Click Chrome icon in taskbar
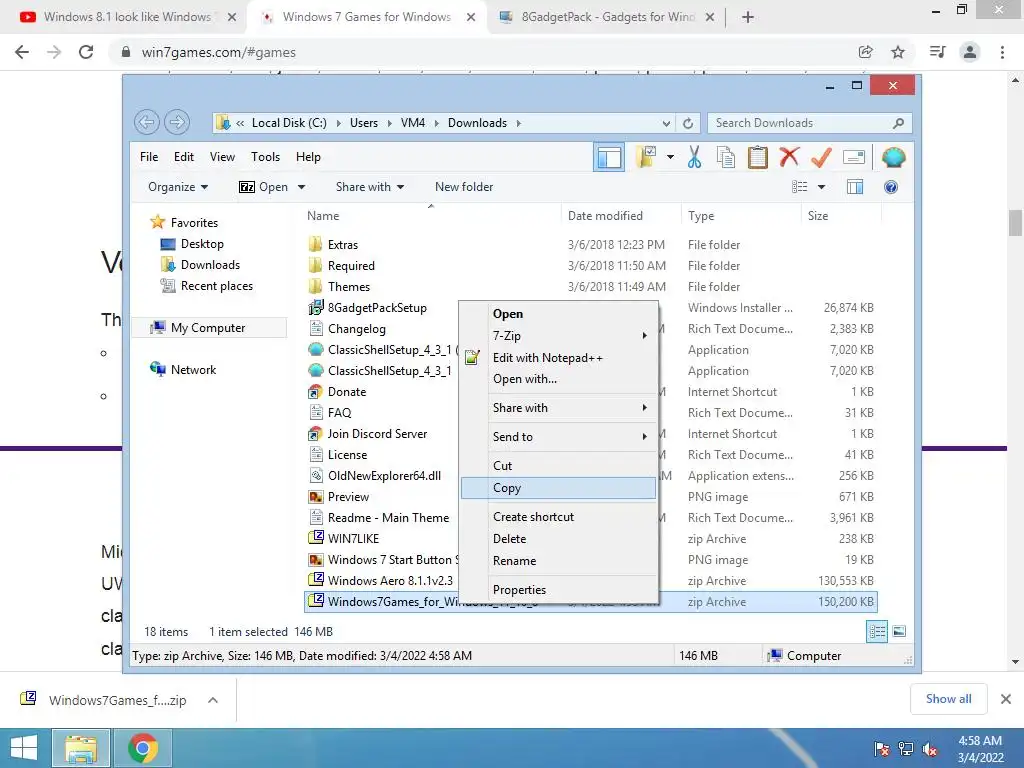 143,748
